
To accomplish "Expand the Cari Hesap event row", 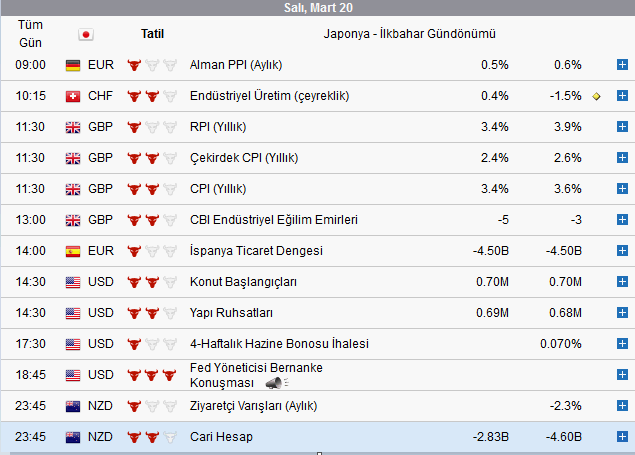I will pyautogui.click(x=622, y=437).
